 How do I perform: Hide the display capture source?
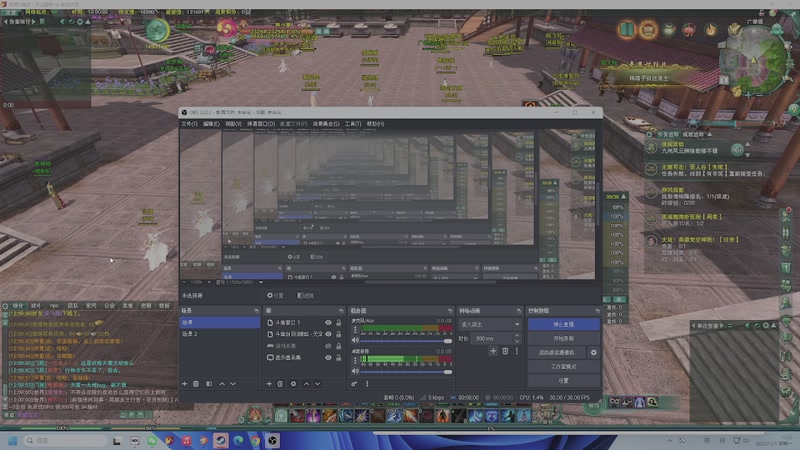pyautogui.click(x=328, y=358)
